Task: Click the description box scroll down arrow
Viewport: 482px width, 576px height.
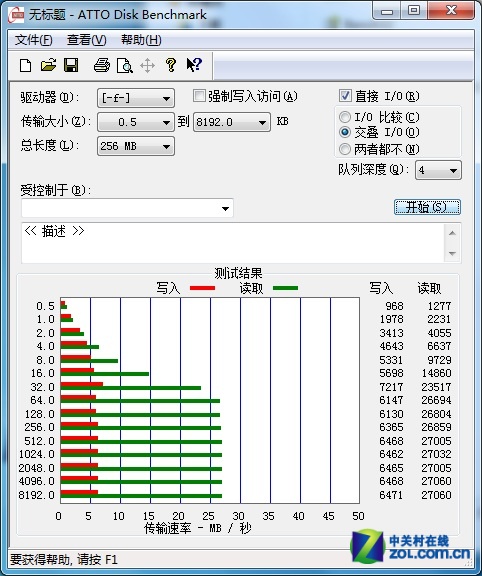Action: coord(453,253)
